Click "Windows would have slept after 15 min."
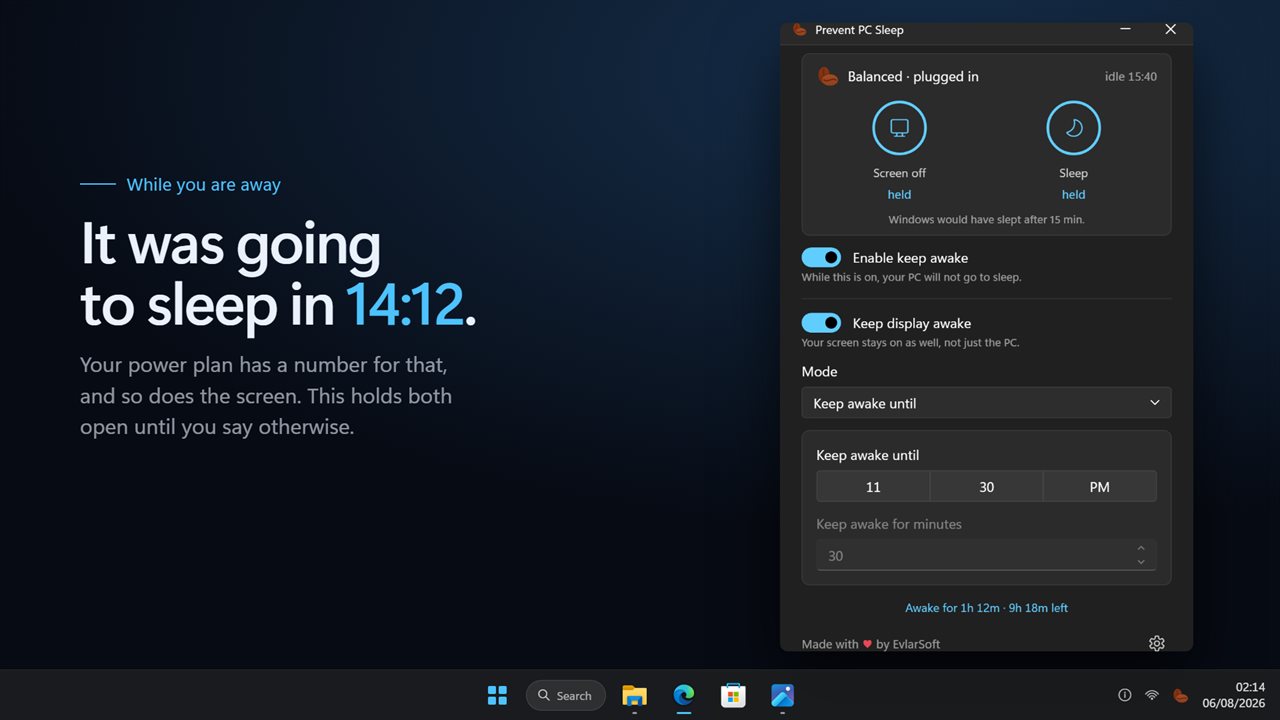1280x720 pixels. point(986,219)
